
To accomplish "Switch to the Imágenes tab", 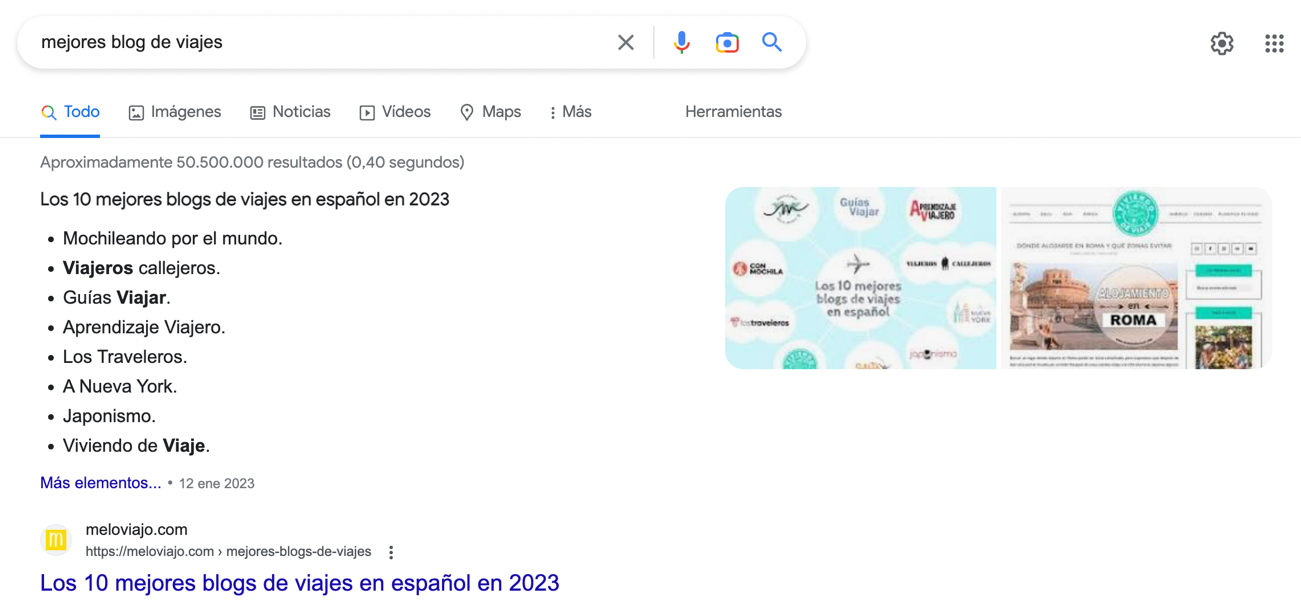I will 175,112.
